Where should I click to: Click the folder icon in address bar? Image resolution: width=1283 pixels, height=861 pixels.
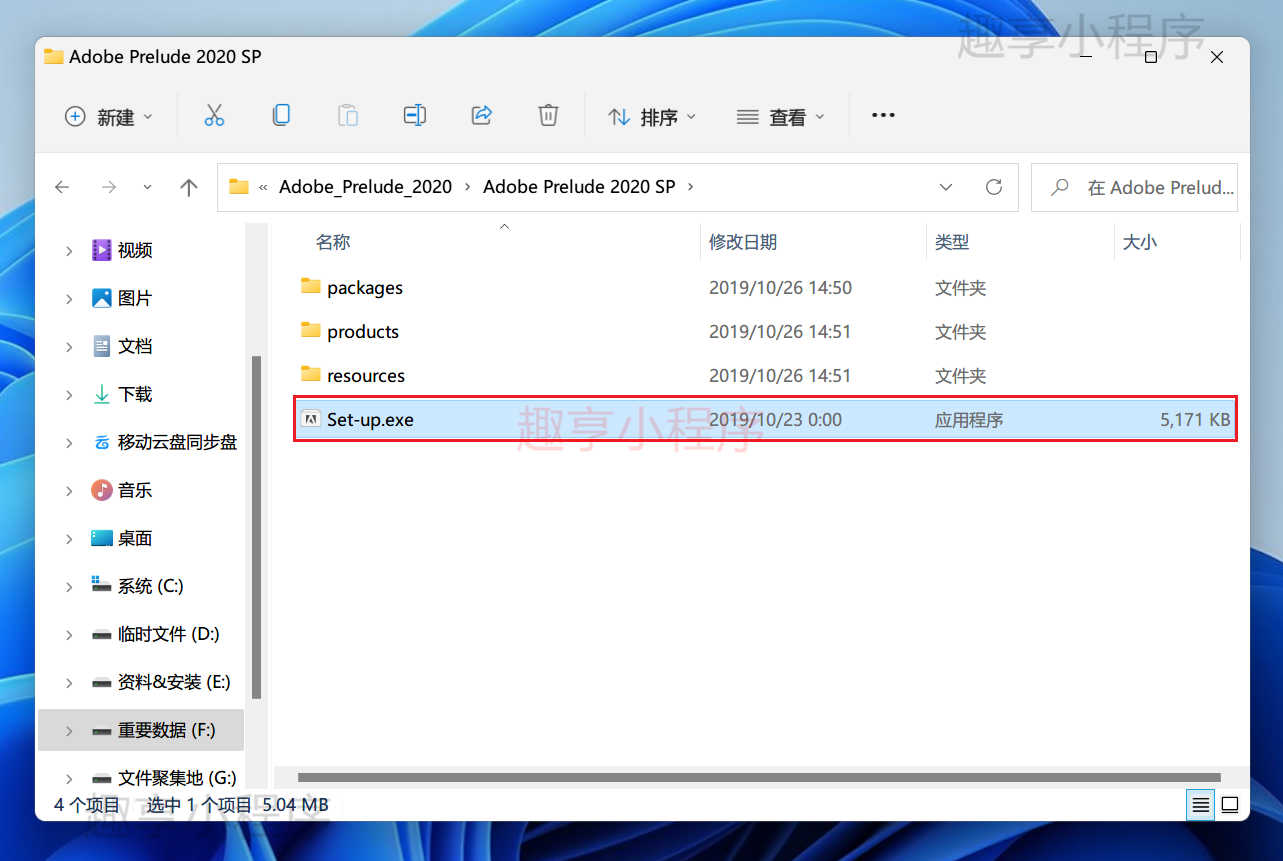pyautogui.click(x=238, y=187)
